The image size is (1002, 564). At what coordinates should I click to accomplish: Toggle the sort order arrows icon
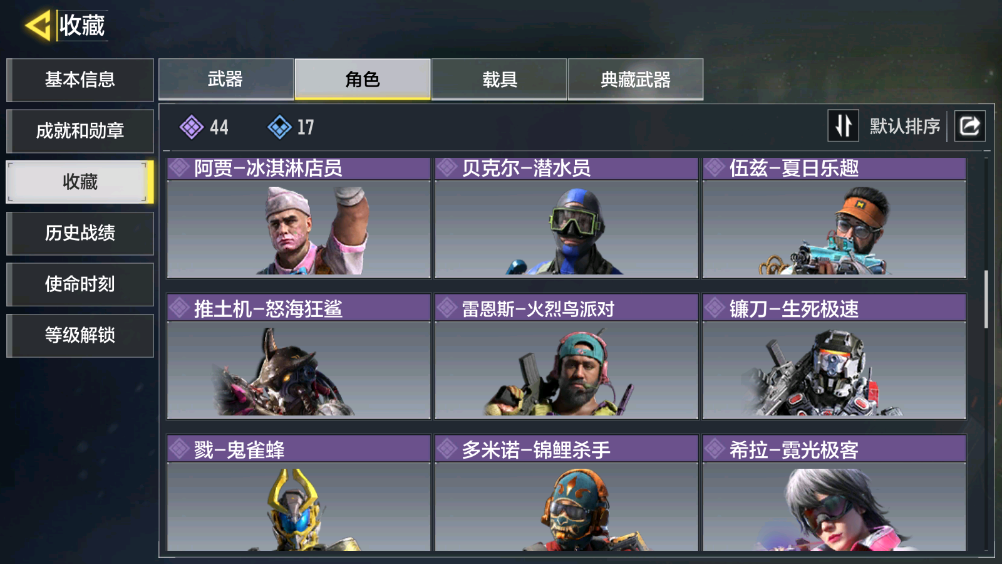[843, 125]
